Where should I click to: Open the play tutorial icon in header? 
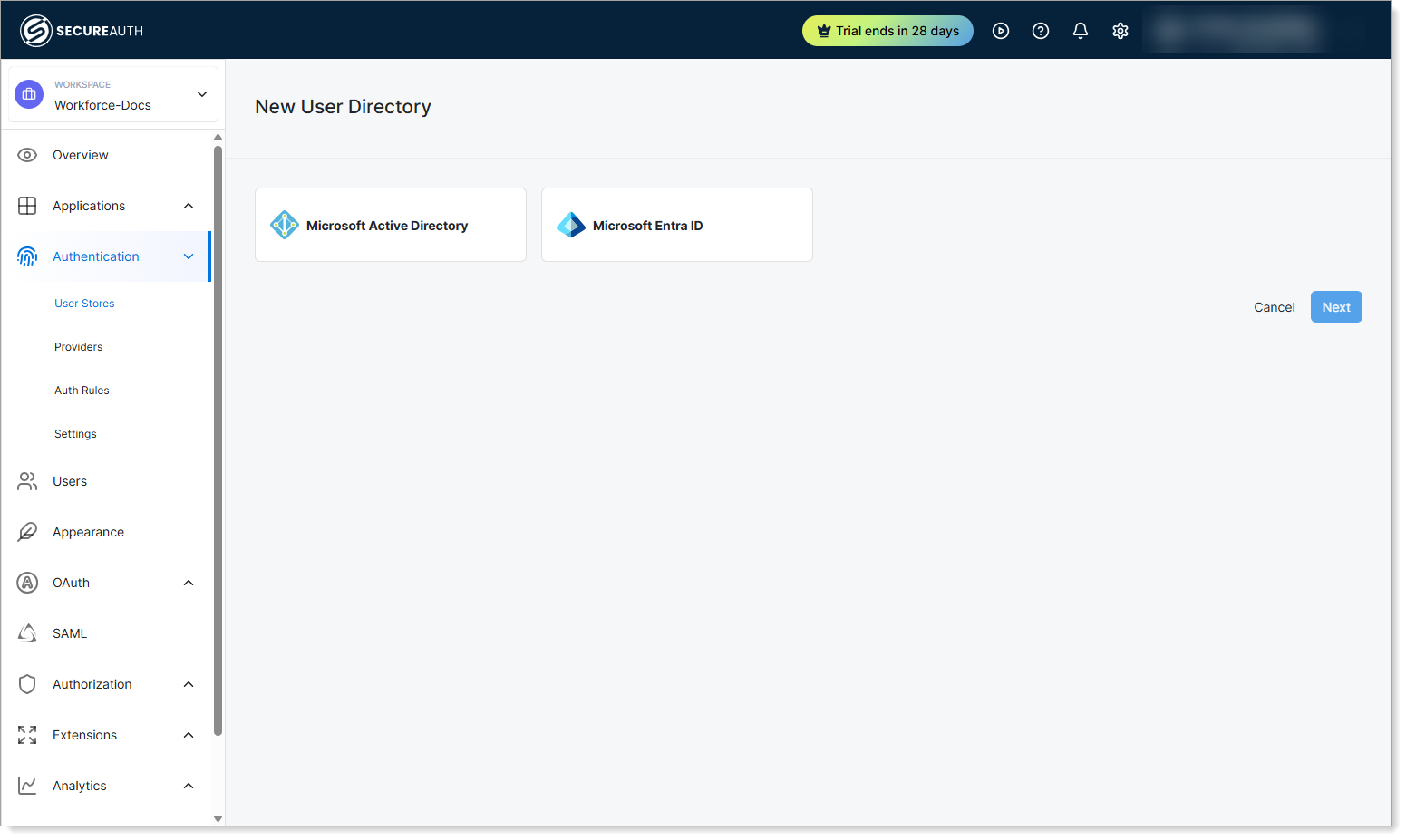click(1001, 31)
